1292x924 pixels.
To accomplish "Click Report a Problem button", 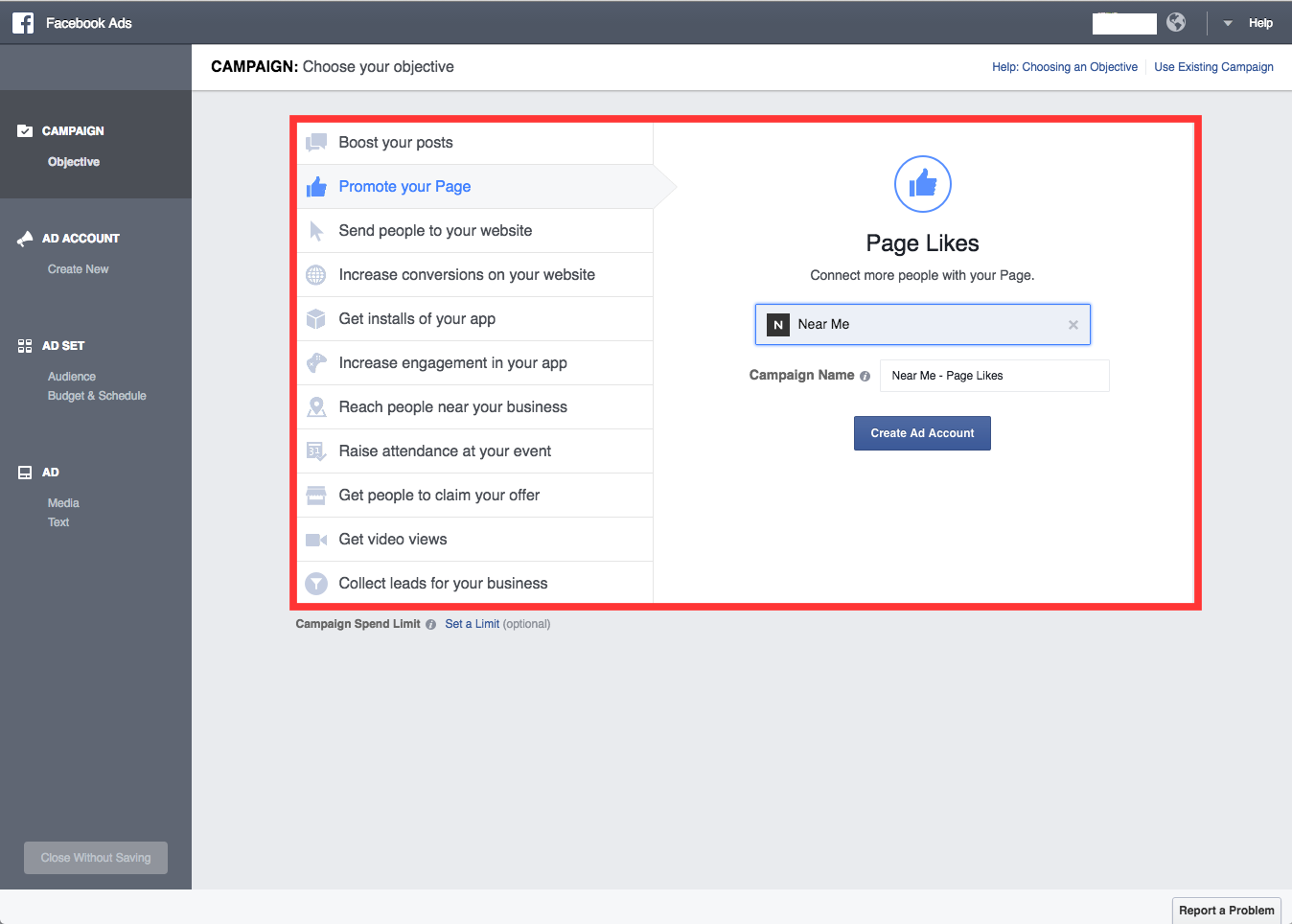I will click(1227, 911).
